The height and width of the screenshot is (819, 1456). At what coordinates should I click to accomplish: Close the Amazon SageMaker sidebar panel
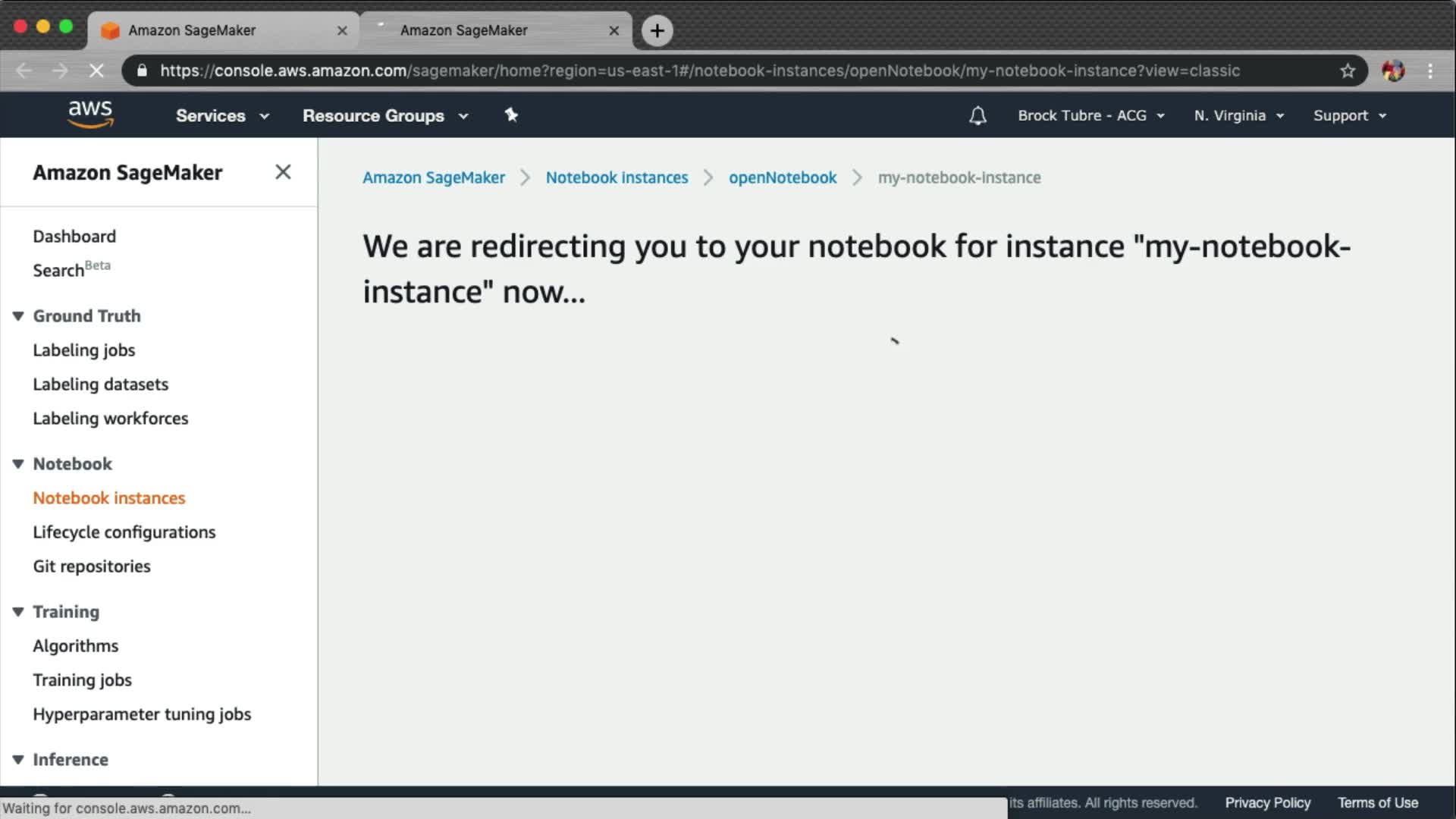click(283, 172)
